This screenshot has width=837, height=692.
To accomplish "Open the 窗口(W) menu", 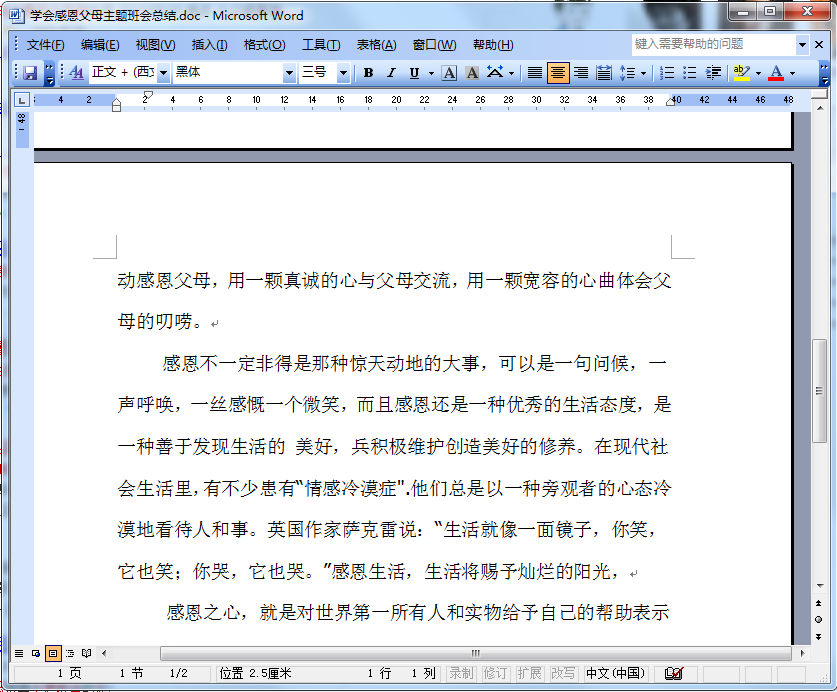I will (x=435, y=45).
